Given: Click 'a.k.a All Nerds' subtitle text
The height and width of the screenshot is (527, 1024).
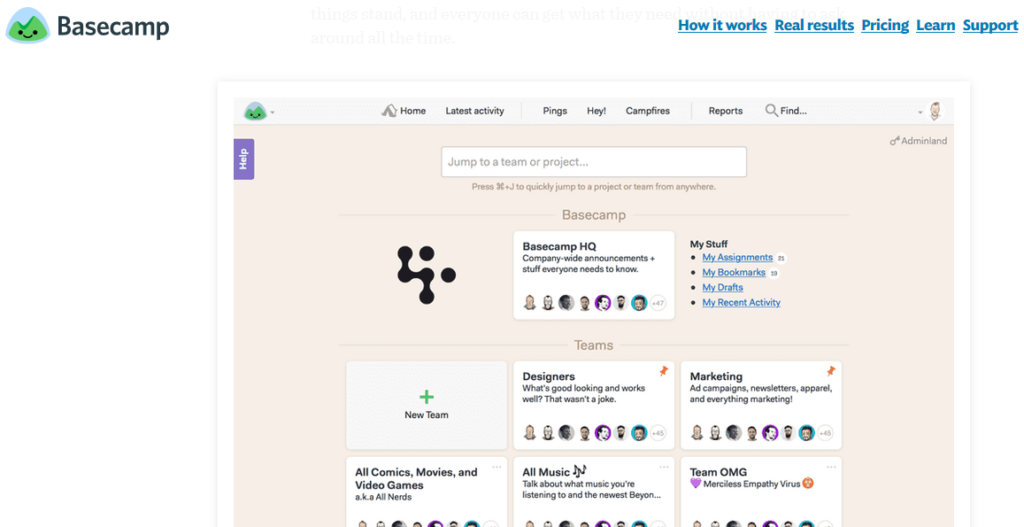Looking at the screenshot, I should [383, 497].
